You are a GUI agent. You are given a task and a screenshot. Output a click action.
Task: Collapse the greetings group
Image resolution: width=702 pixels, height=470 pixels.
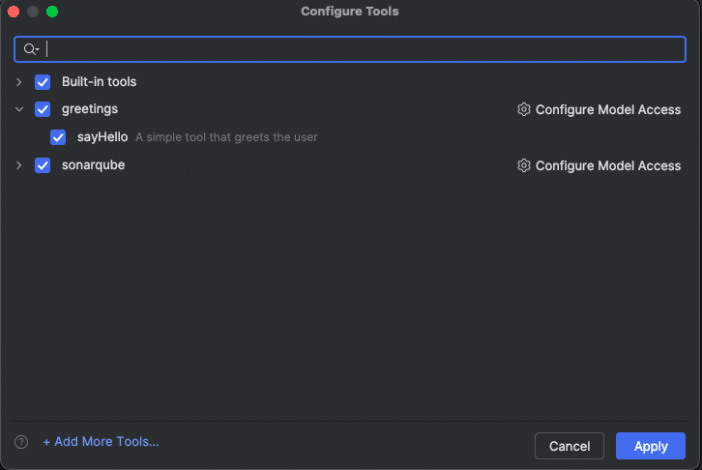pyautogui.click(x=19, y=109)
